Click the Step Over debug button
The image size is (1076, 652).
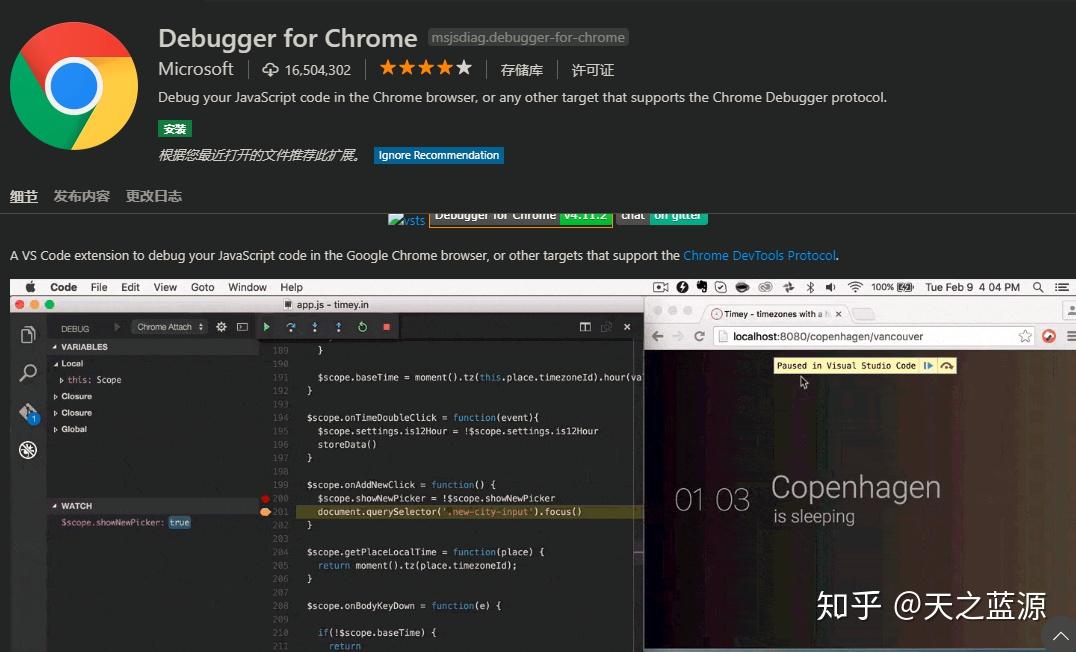[x=291, y=327]
